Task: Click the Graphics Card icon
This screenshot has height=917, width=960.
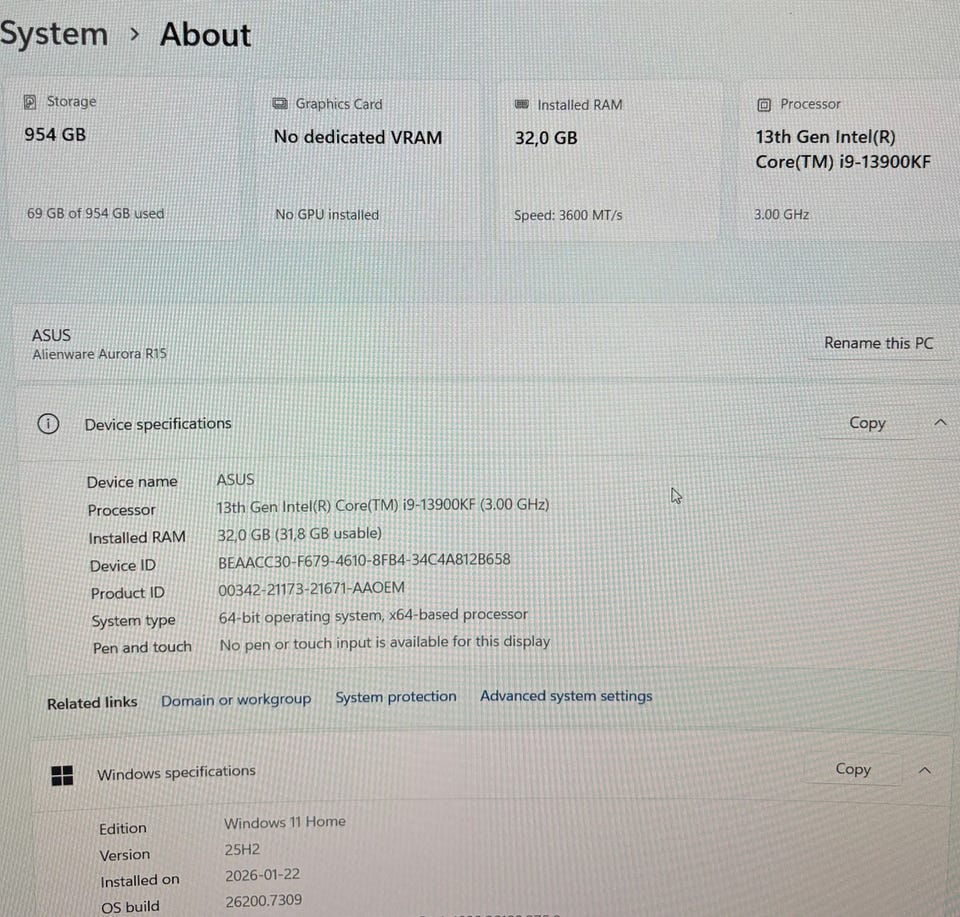Action: pyautogui.click(x=280, y=103)
